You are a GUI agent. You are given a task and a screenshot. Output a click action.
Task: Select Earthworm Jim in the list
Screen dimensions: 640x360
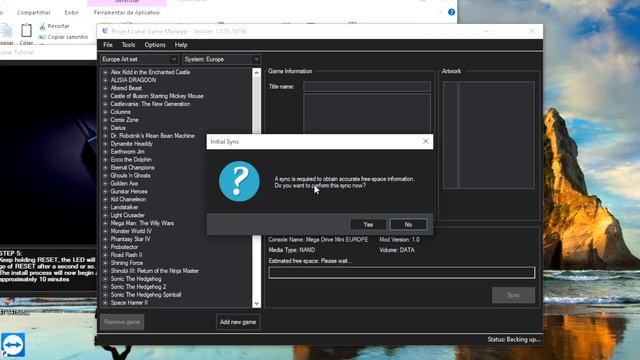[x=127, y=152]
